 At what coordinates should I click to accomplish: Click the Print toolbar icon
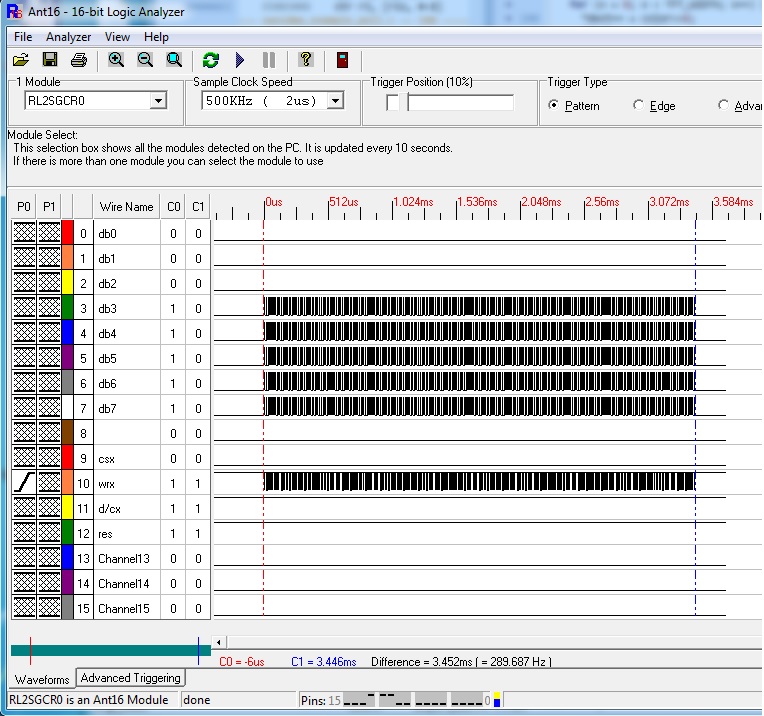78,60
